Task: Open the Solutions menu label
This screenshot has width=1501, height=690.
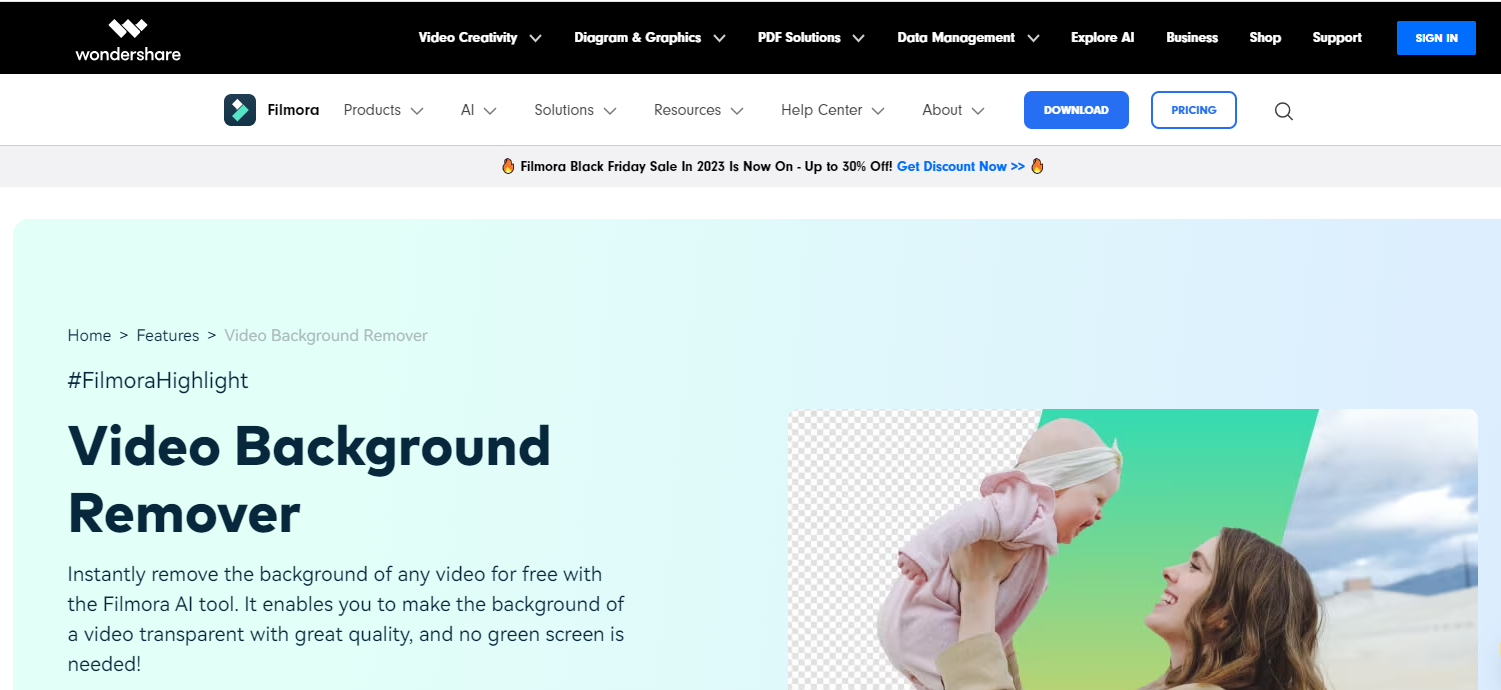Action: (x=564, y=110)
